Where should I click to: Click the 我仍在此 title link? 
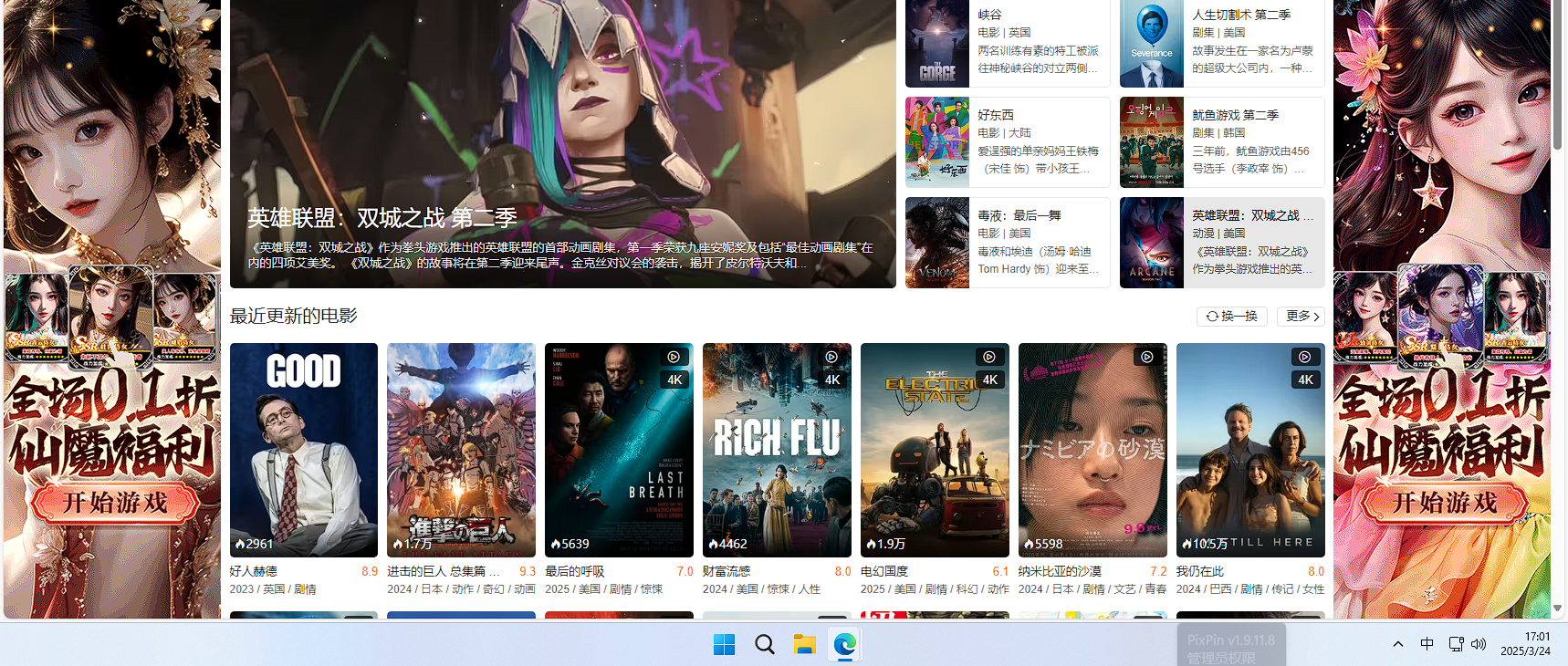[x=1200, y=571]
